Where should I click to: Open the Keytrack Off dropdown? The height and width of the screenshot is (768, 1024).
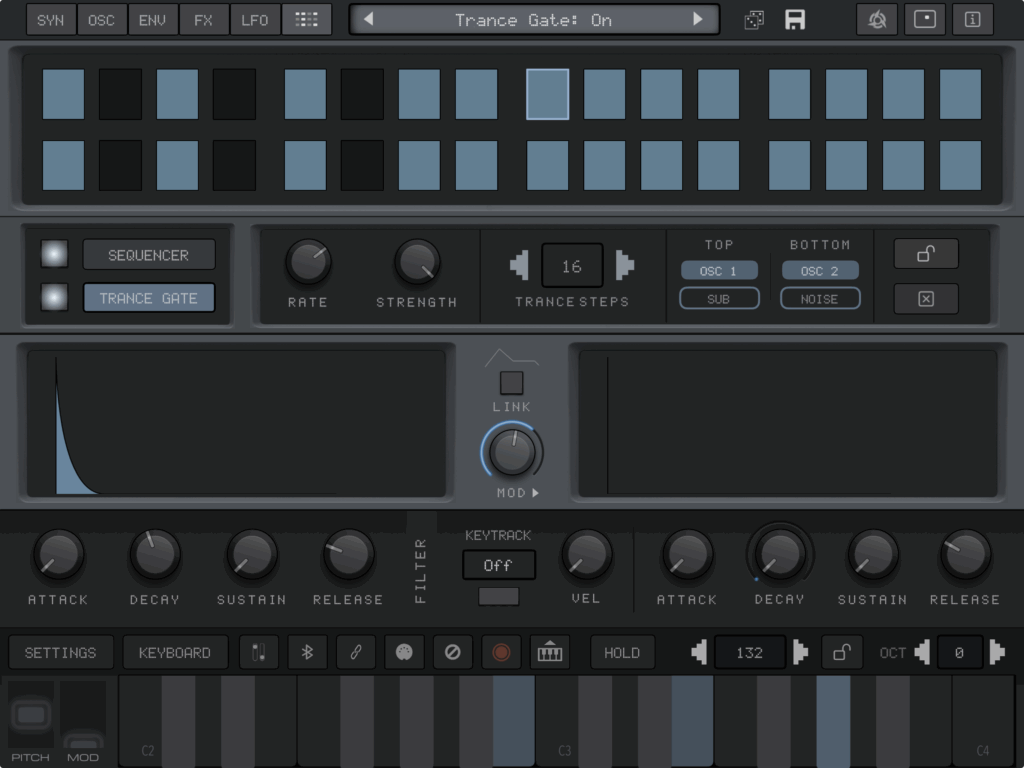(x=498, y=565)
